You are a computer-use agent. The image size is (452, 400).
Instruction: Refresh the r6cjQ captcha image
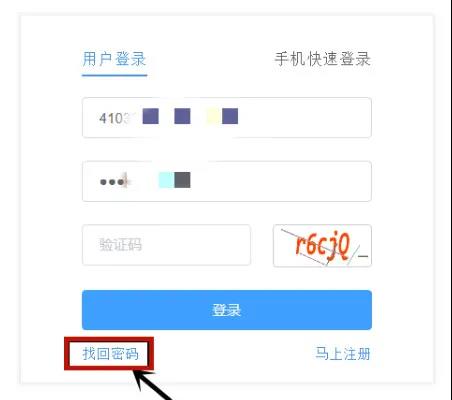322,246
